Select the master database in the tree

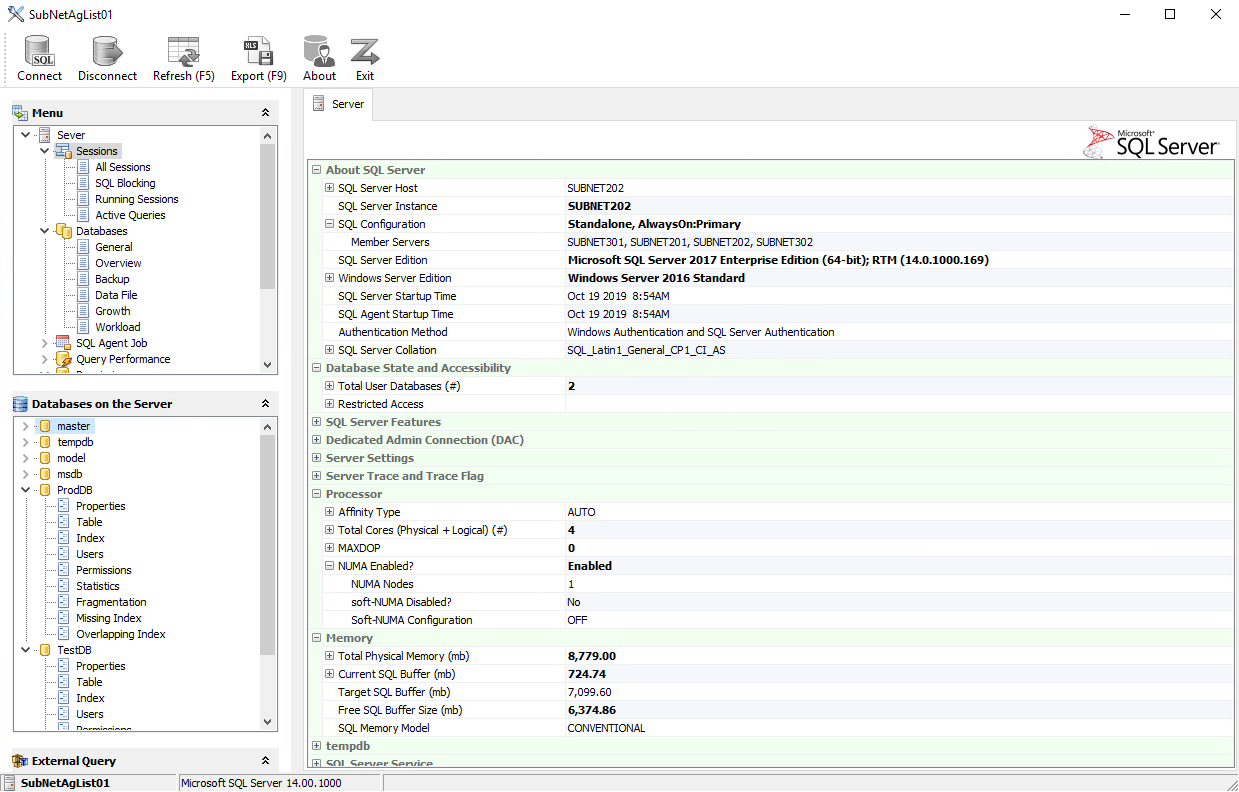[x=73, y=425]
